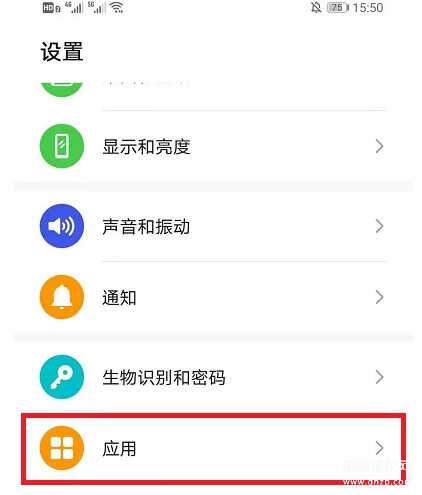
Task: Open 生物识别和密码 via its chevron arrow
Action: [379, 377]
